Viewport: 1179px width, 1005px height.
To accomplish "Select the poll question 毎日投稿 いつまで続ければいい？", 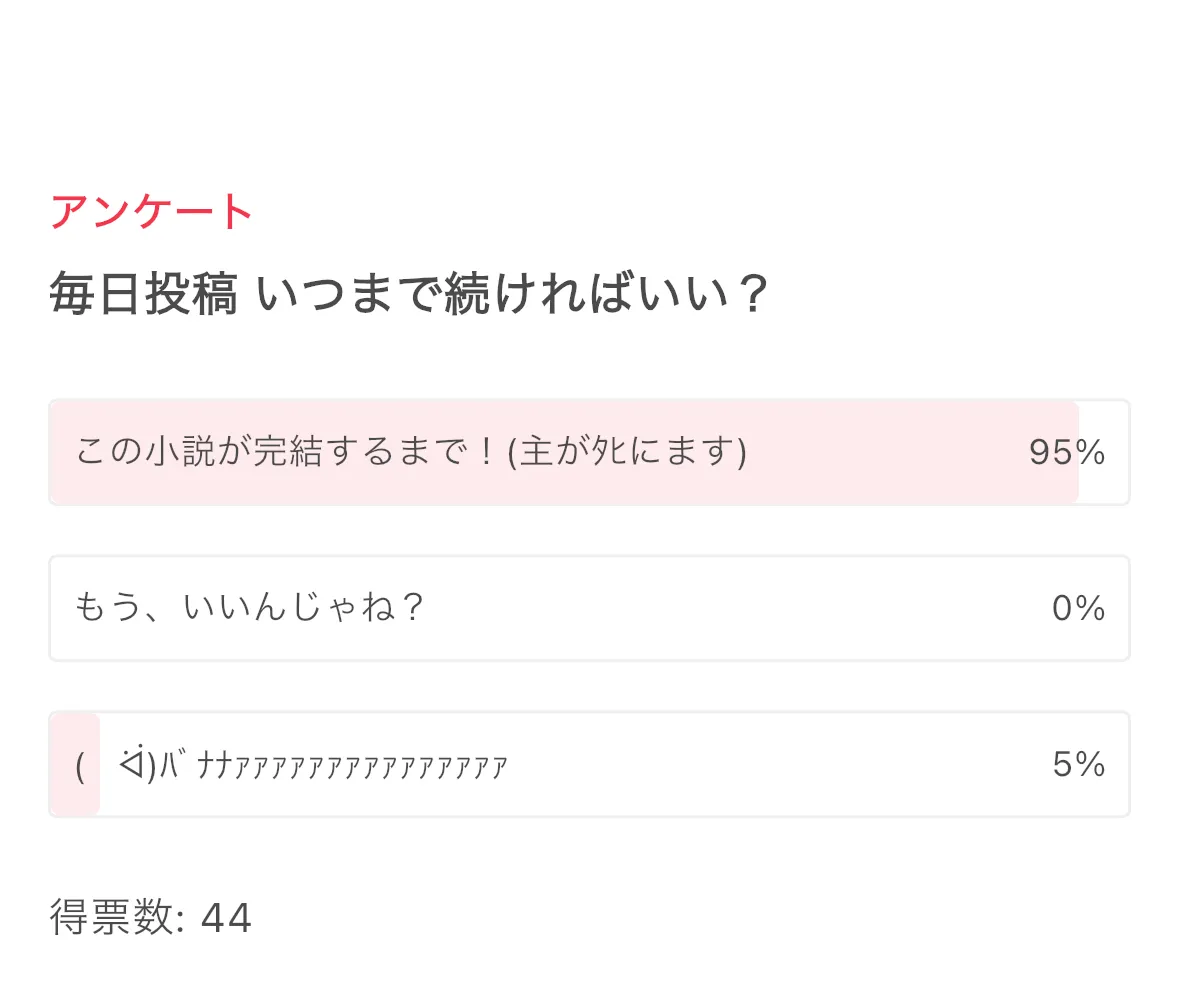I will [409, 293].
